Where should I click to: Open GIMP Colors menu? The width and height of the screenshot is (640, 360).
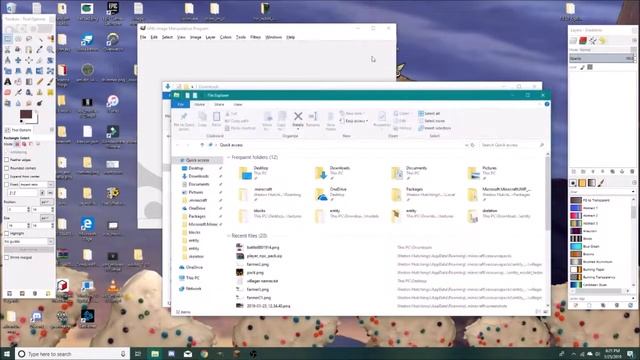pyautogui.click(x=226, y=37)
